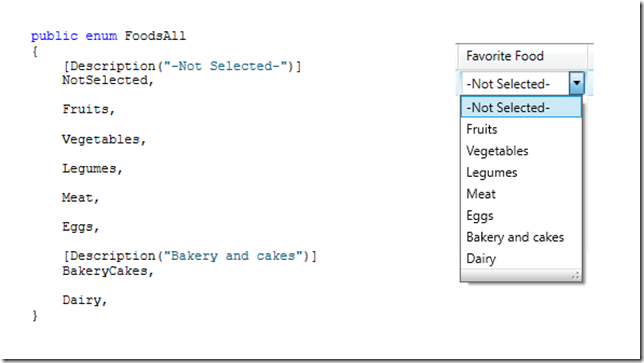Click the FoodsAll enum name in code

tap(155, 36)
